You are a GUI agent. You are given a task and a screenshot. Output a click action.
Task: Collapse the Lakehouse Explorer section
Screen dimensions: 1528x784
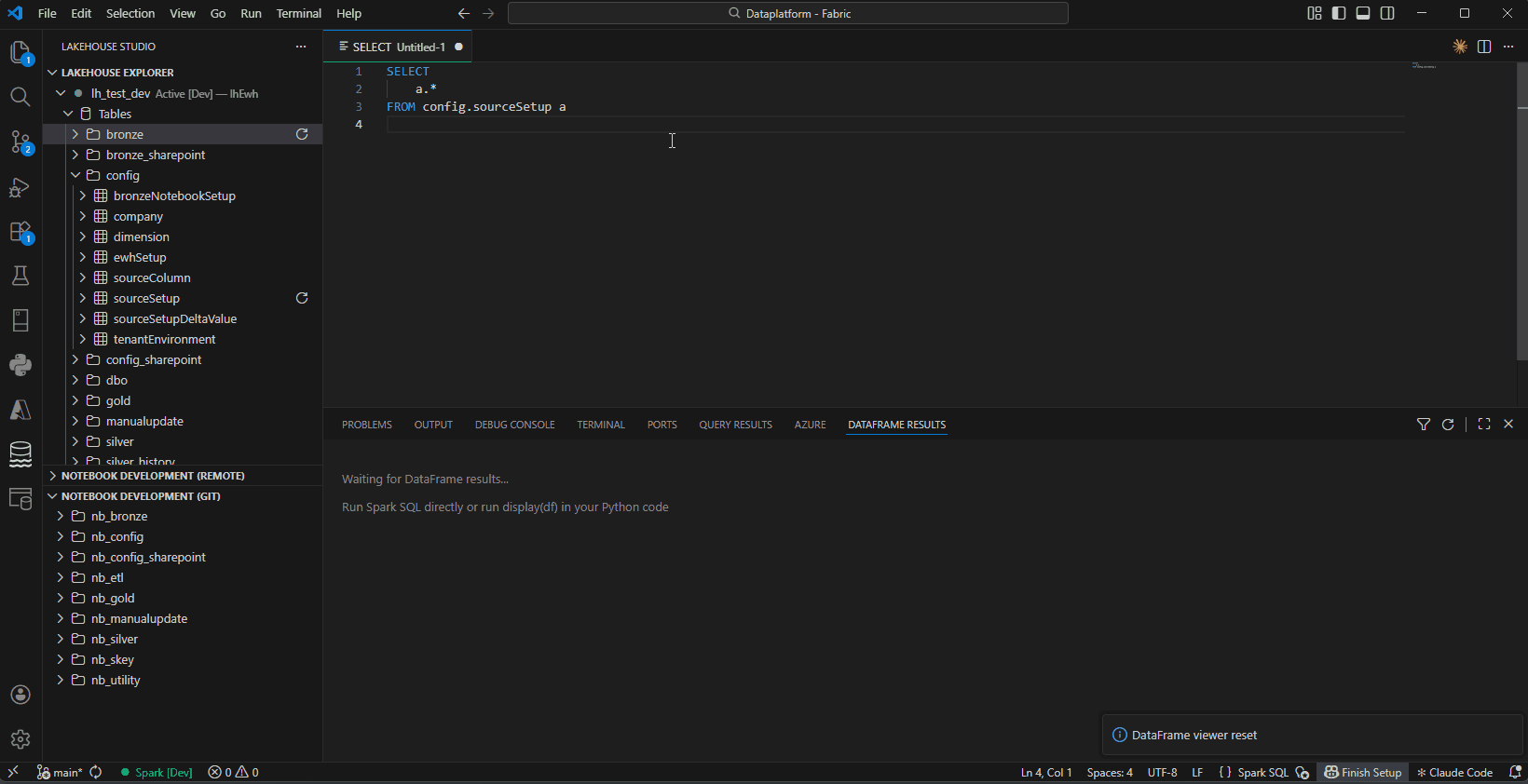click(53, 73)
